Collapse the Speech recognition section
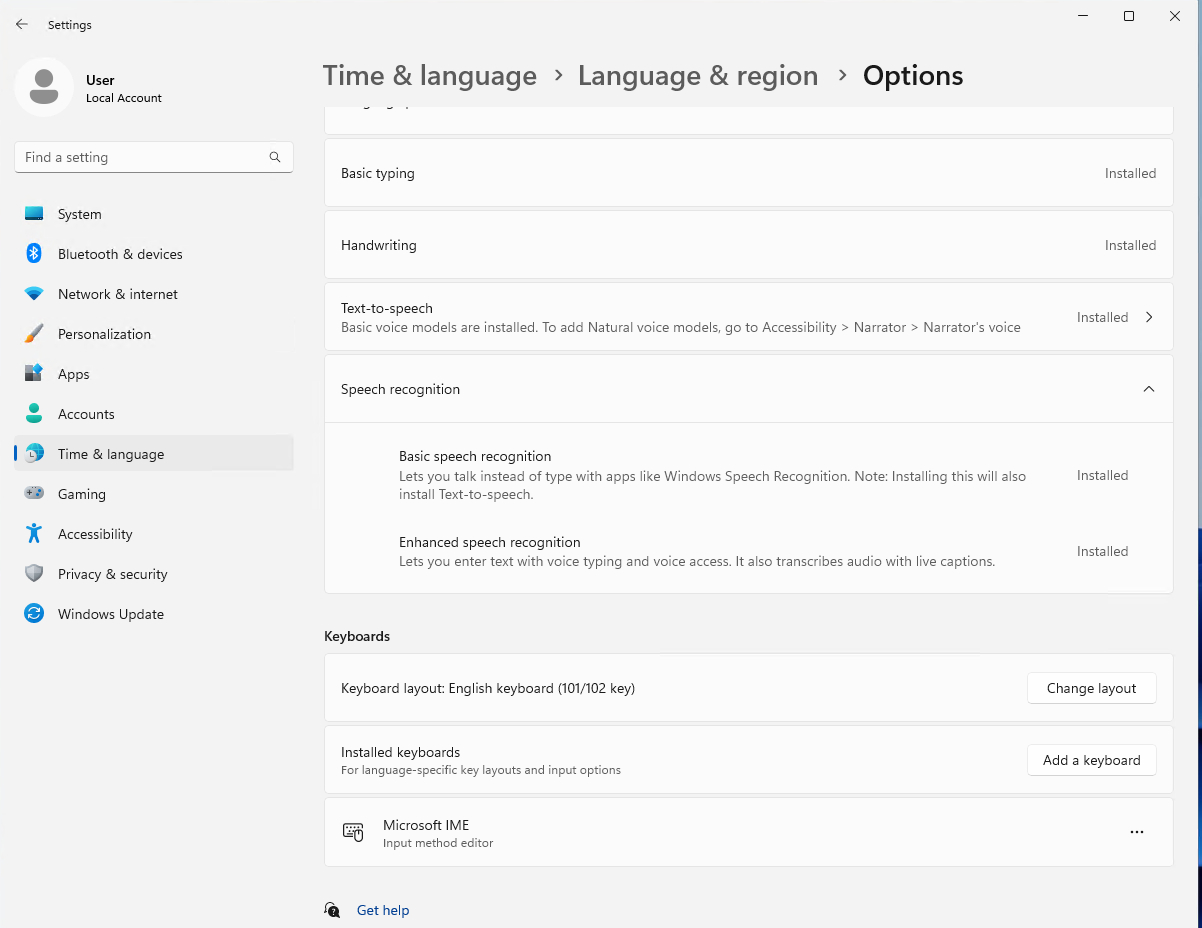Viewport: 1202px width, 928px height. pyautogui.click(x=1148, y=389)
